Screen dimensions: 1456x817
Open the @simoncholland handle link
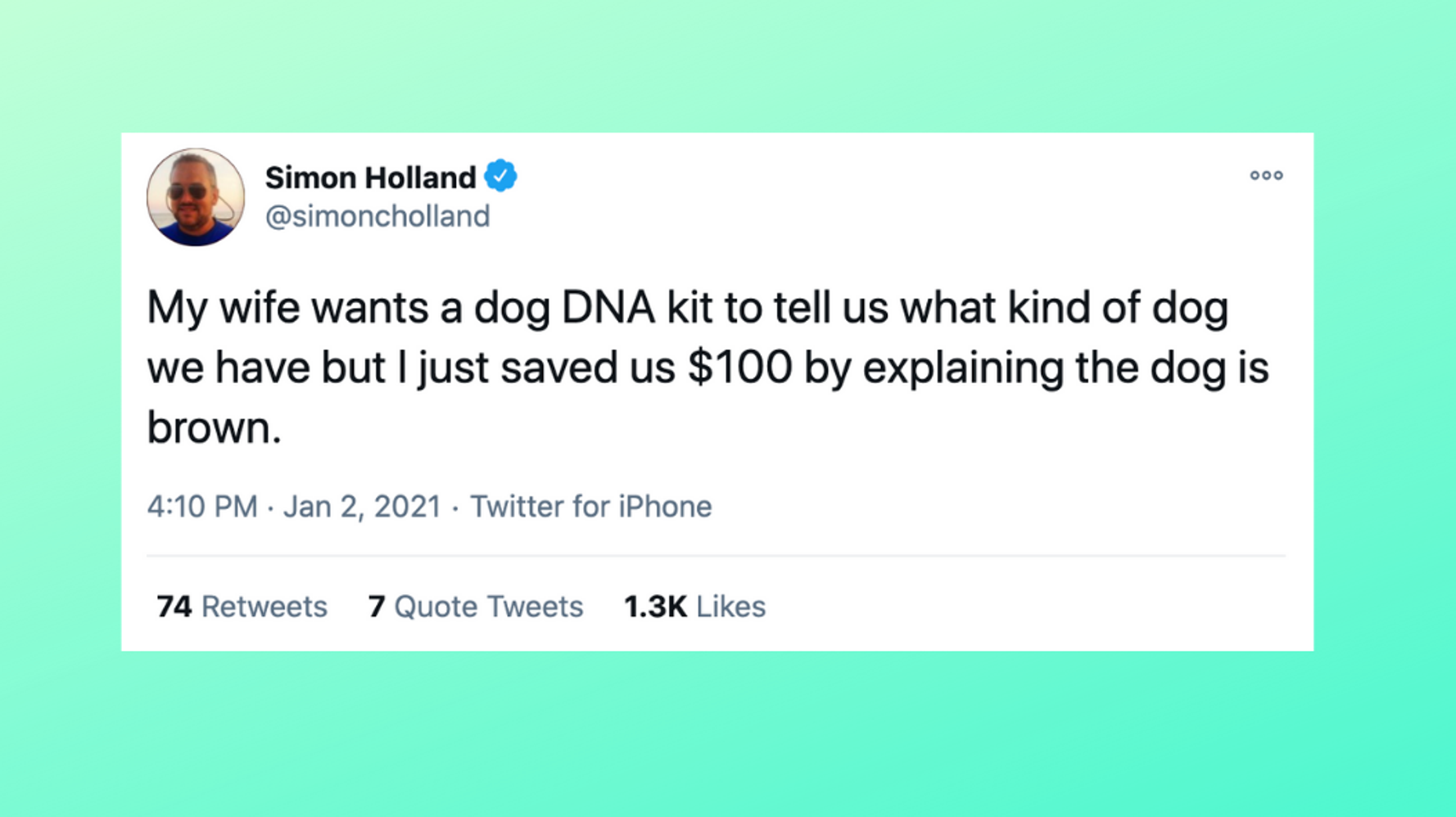pos(377,216)
